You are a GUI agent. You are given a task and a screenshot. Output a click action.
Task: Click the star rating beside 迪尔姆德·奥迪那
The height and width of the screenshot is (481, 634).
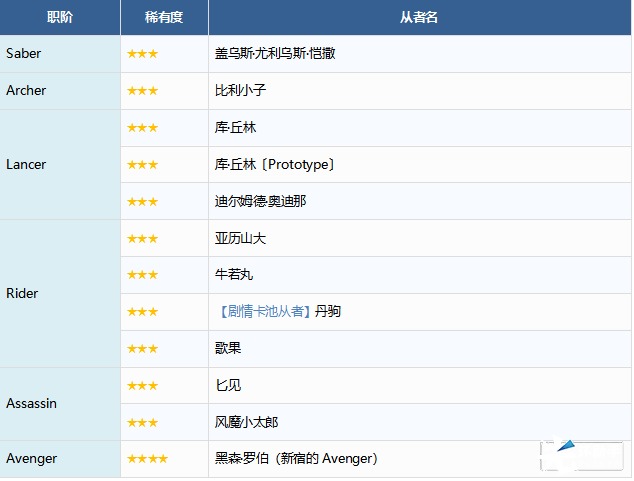coord(142,202)
